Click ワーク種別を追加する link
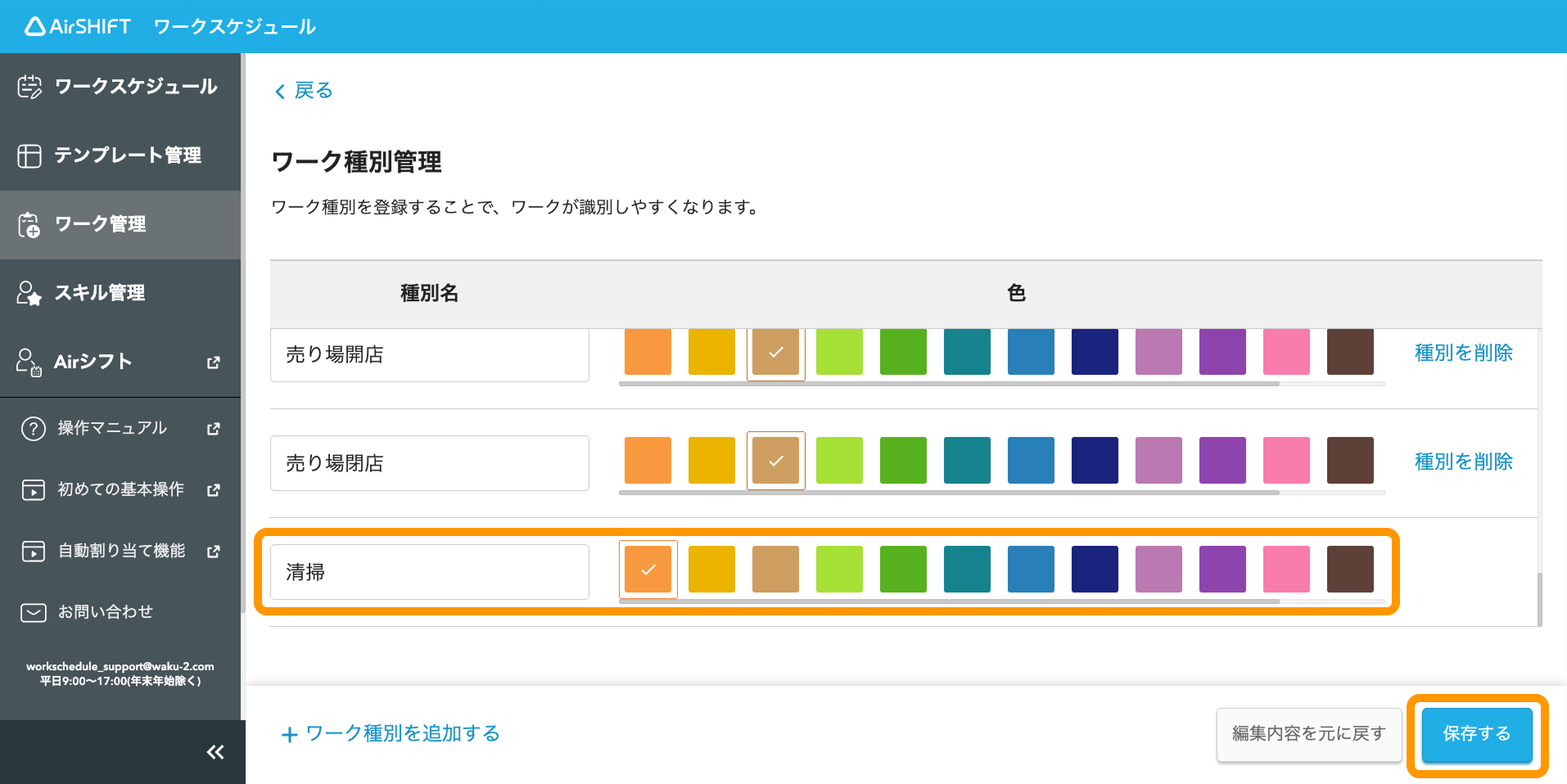The image size is (1567, 784). [391, 733]
